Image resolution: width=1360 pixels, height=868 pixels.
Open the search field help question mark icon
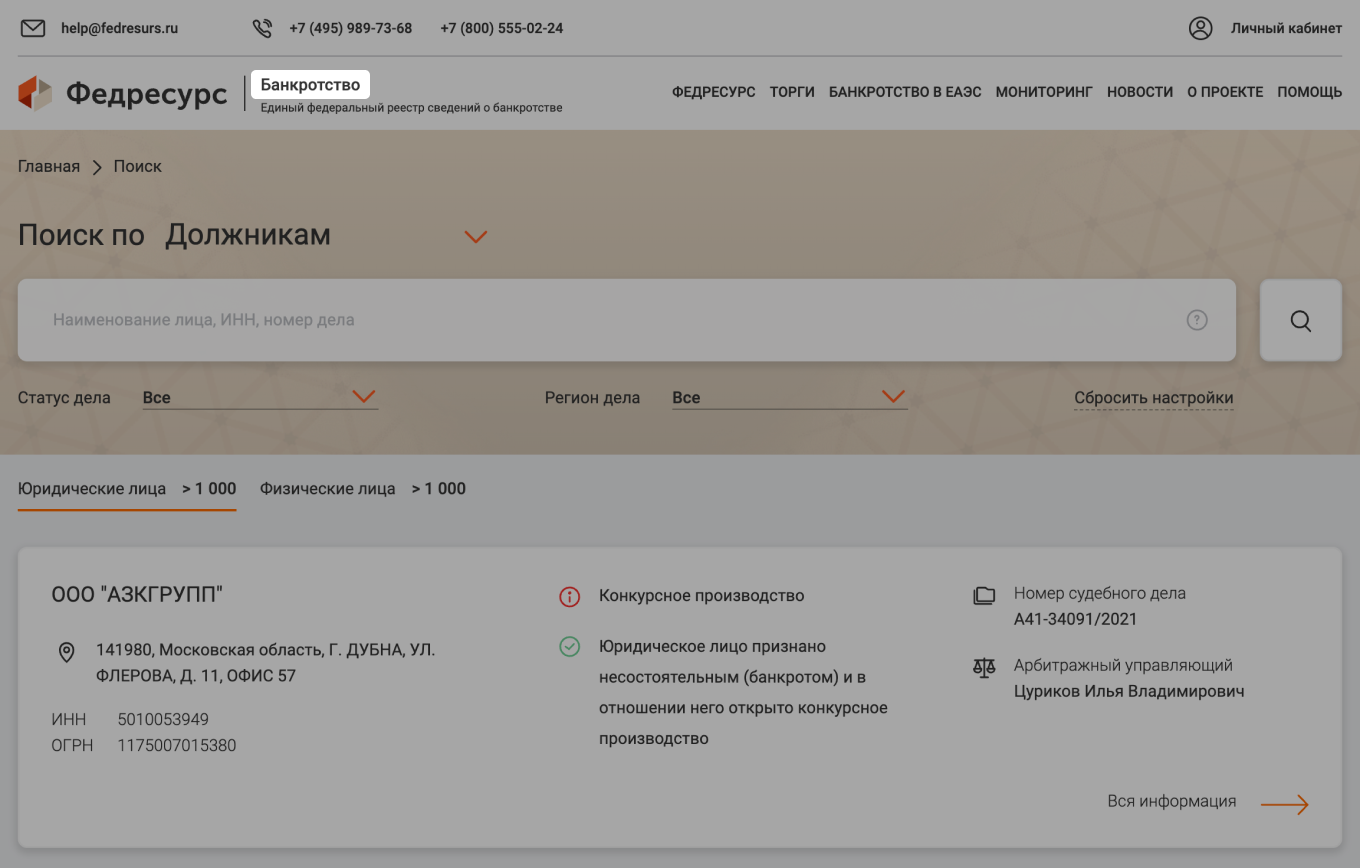[x=1197, y=319]
